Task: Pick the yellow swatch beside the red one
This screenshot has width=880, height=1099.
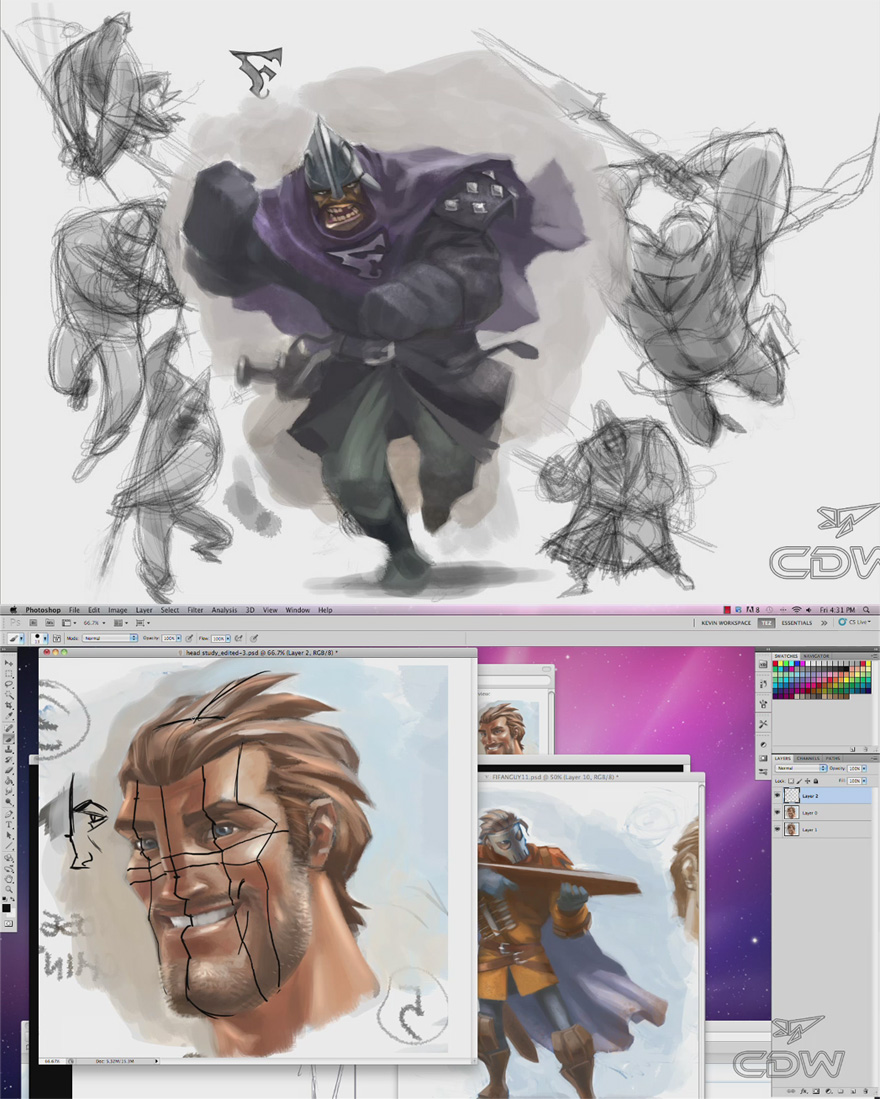Action: click(781, 664)
